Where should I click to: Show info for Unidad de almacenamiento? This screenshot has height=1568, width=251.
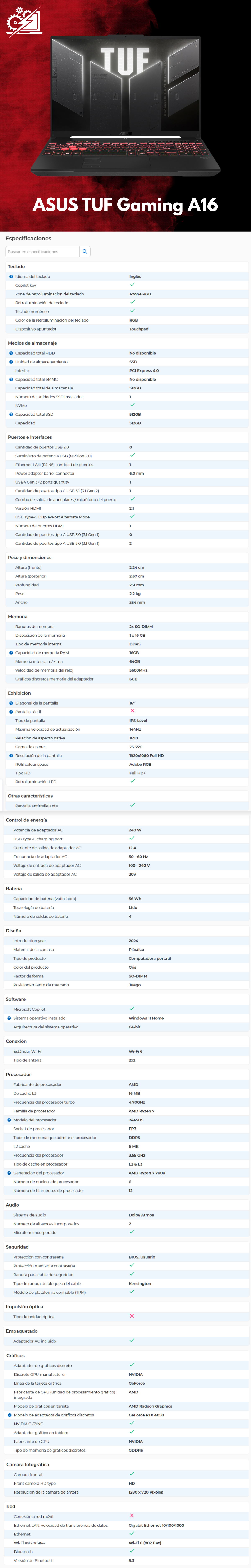[x=11, y=361]
